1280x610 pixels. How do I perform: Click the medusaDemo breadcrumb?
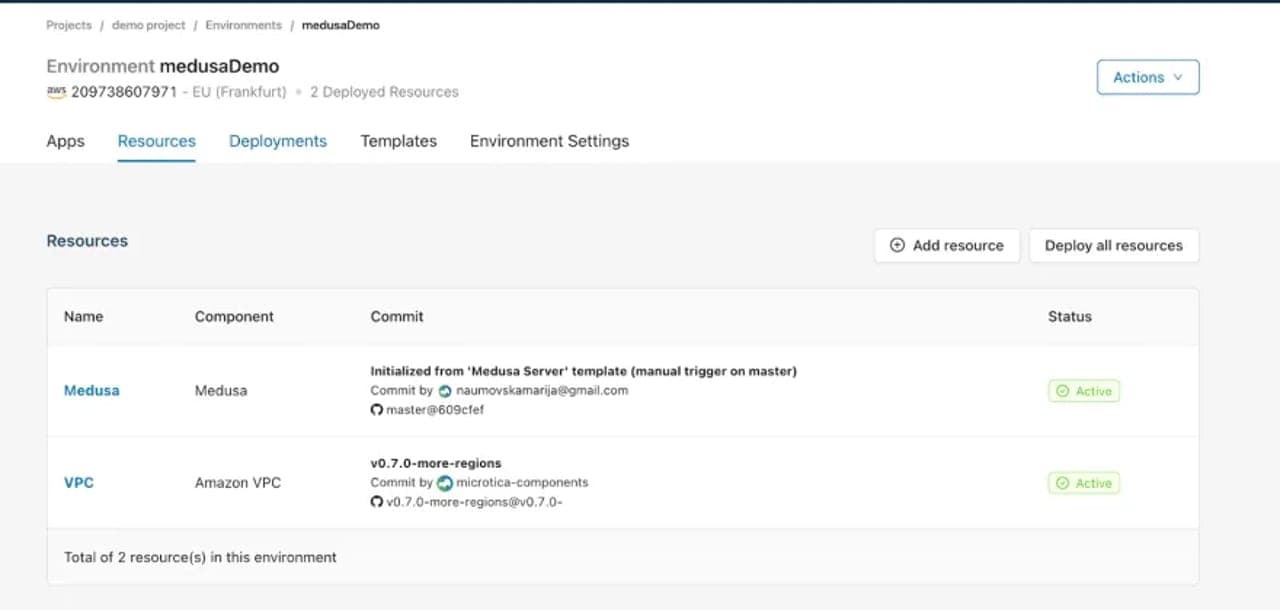[x=341, y=25]
